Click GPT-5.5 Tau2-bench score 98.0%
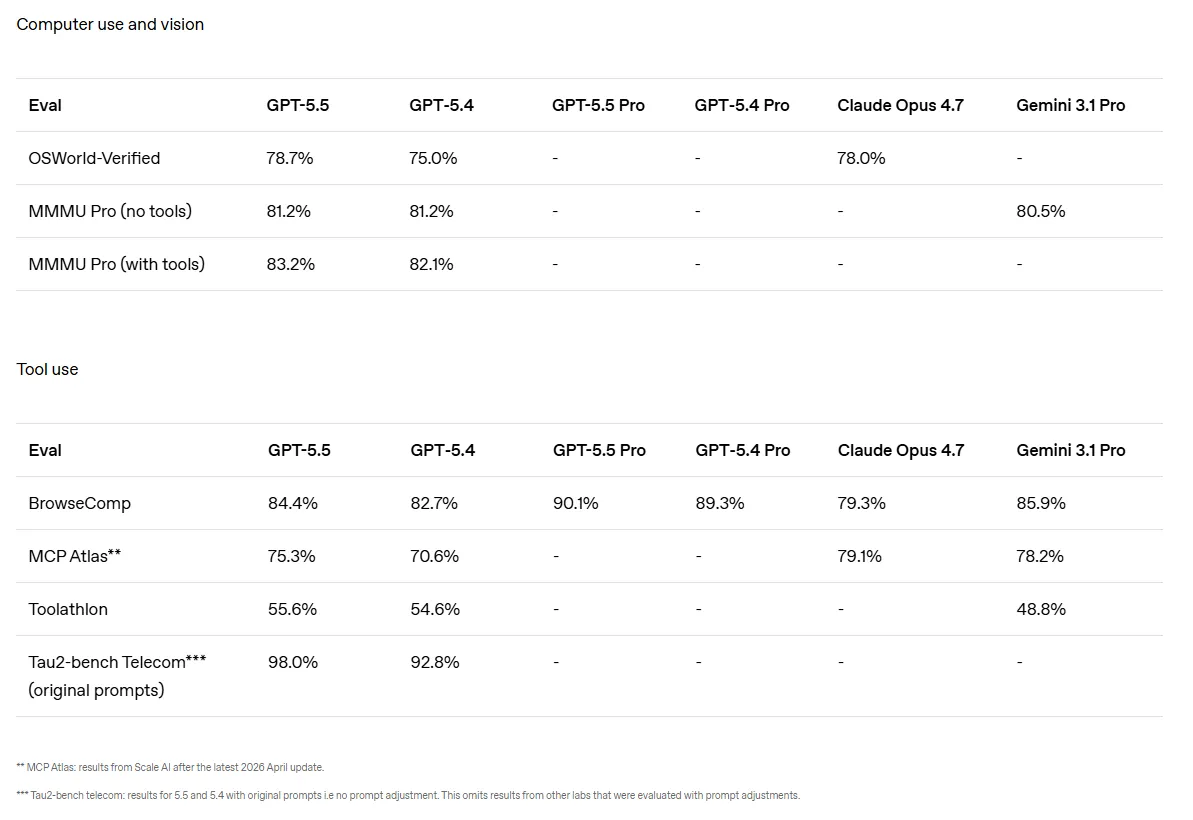The image size is (1193, 820). (x=293, y=663)
